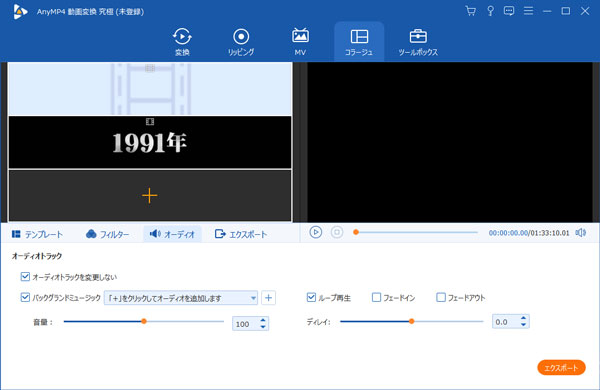
Task: Click the 音量 volume slider
Action: [143, 321]
